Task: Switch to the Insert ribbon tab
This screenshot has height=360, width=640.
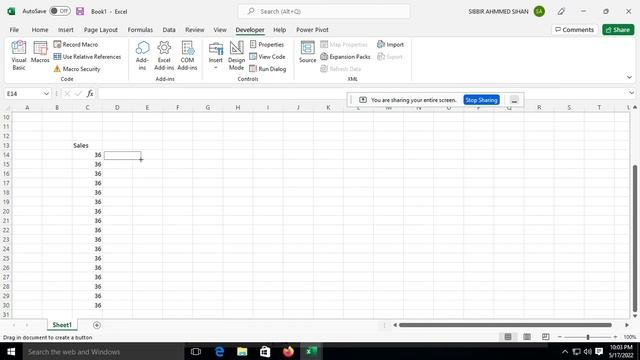Action: pos(66,30)
